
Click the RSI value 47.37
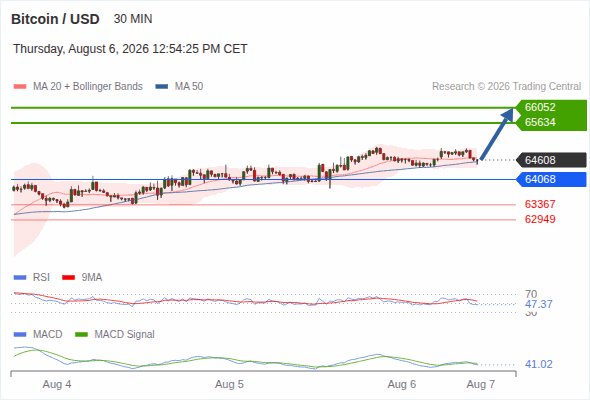(538, 304)
